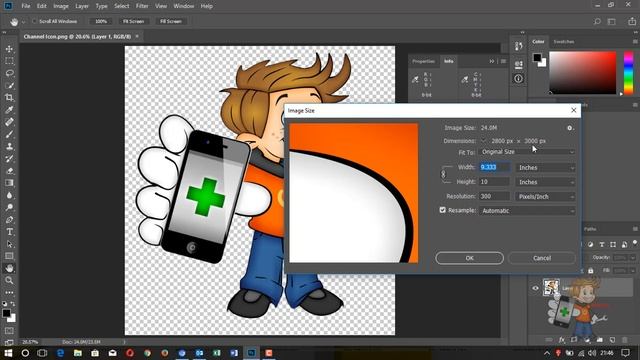Switch to the Swatches tab
The height and width of the screenshot is (360, 640).
(x=564, y=42)
